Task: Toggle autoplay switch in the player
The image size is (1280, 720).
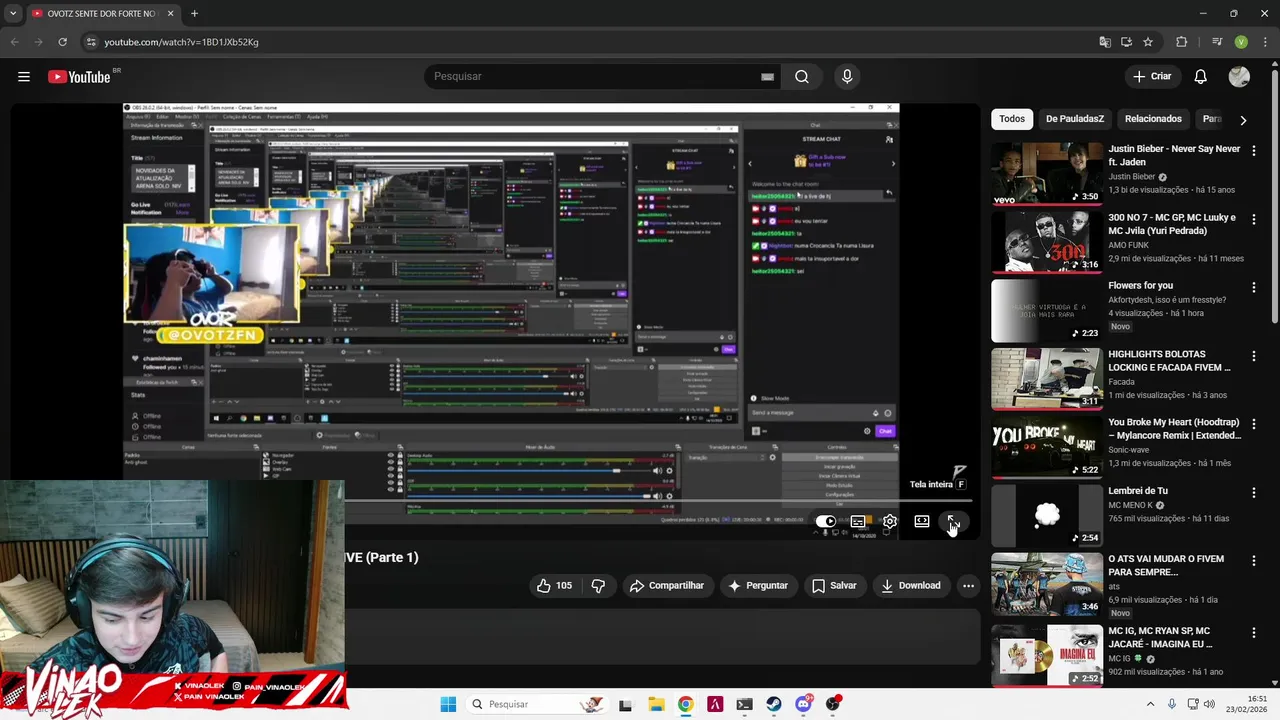Action: point(826,521)
